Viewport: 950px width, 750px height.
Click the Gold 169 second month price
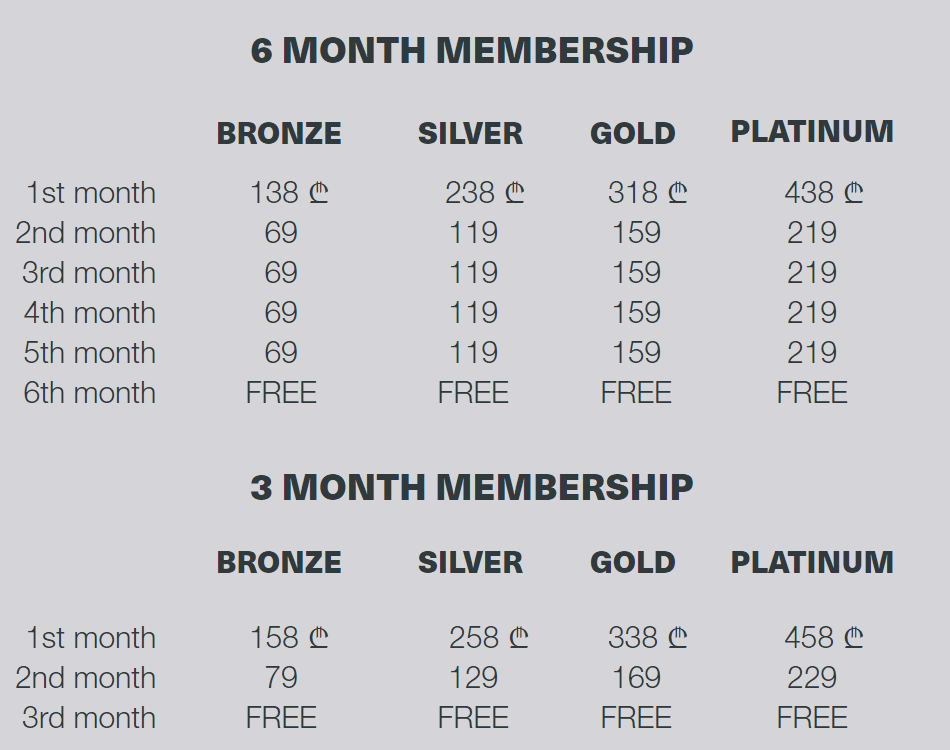[636, 677]
